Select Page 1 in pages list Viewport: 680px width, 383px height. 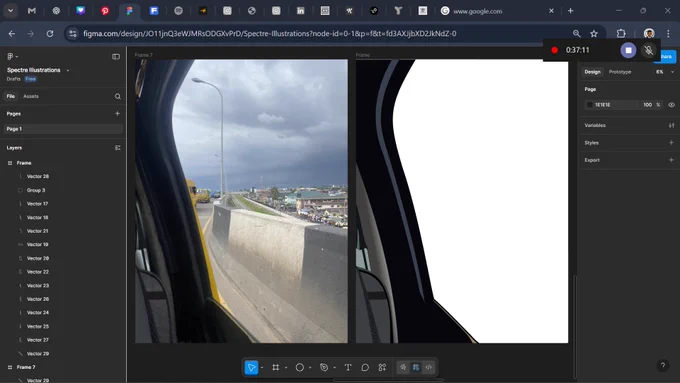click(63, 129)
